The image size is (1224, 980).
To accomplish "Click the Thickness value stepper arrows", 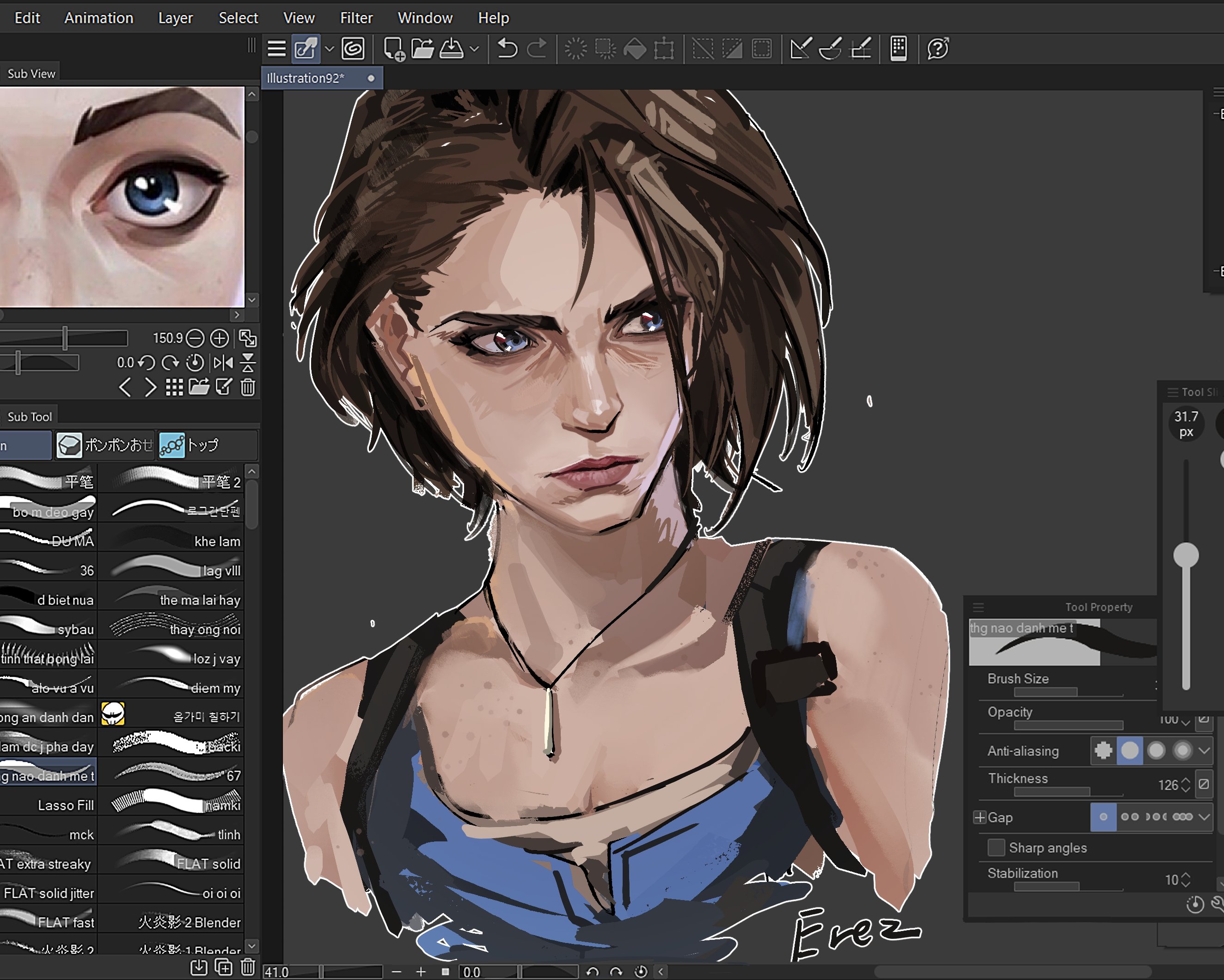I will pos(1185,785).
